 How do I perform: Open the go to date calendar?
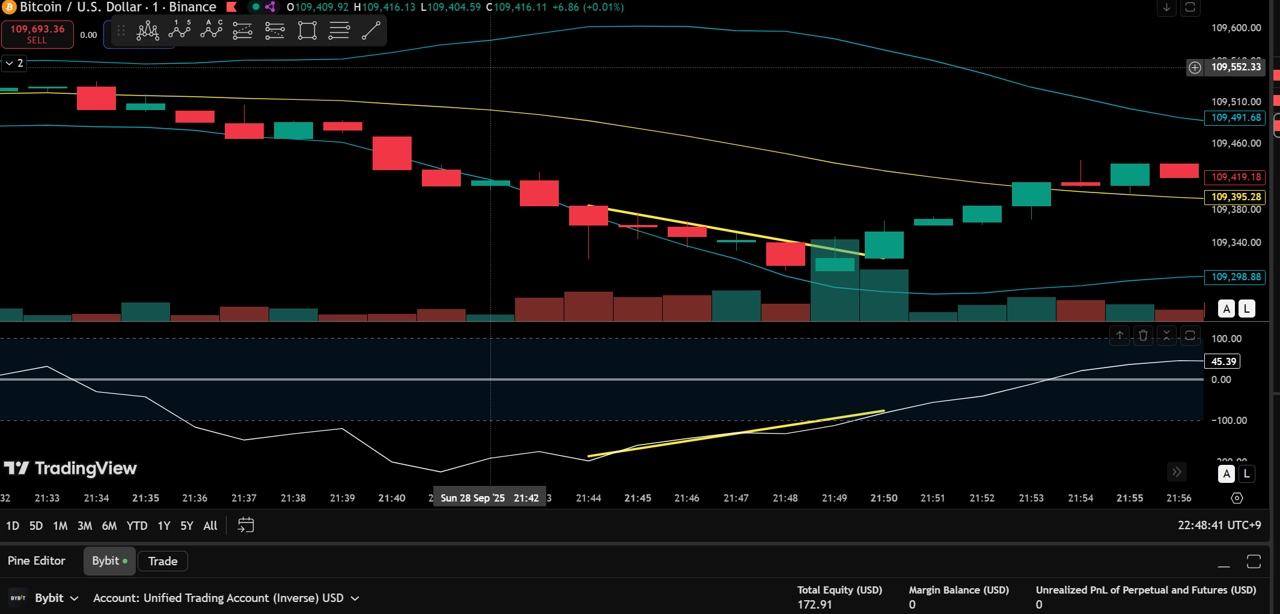(246, 525)
